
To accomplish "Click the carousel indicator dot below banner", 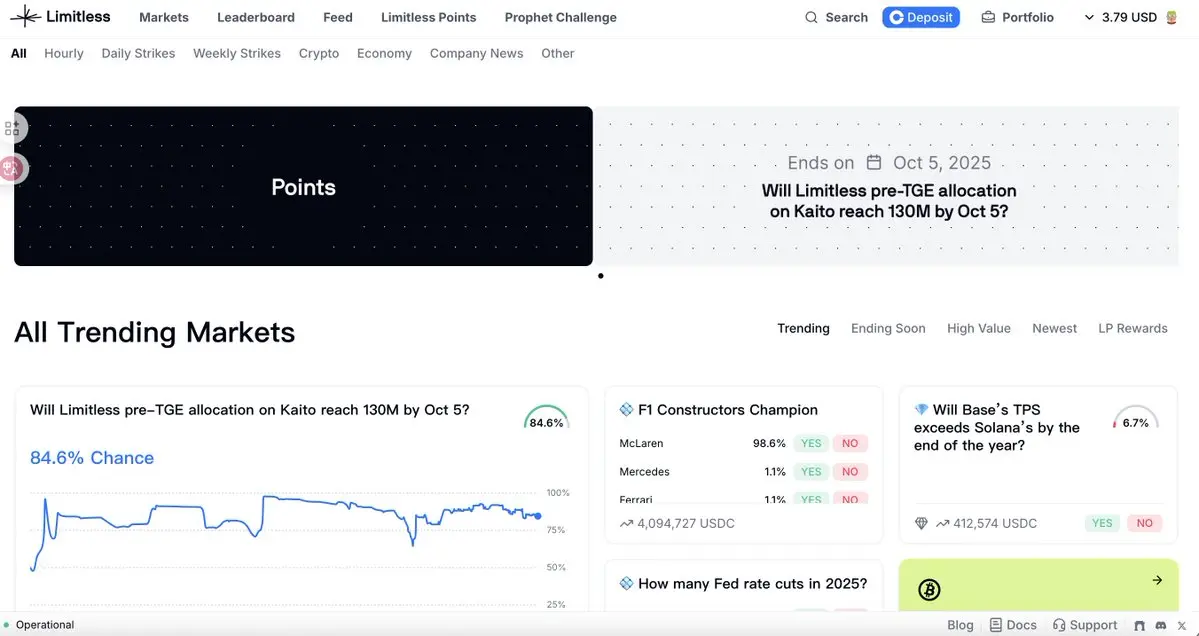I will pos(601,276).
